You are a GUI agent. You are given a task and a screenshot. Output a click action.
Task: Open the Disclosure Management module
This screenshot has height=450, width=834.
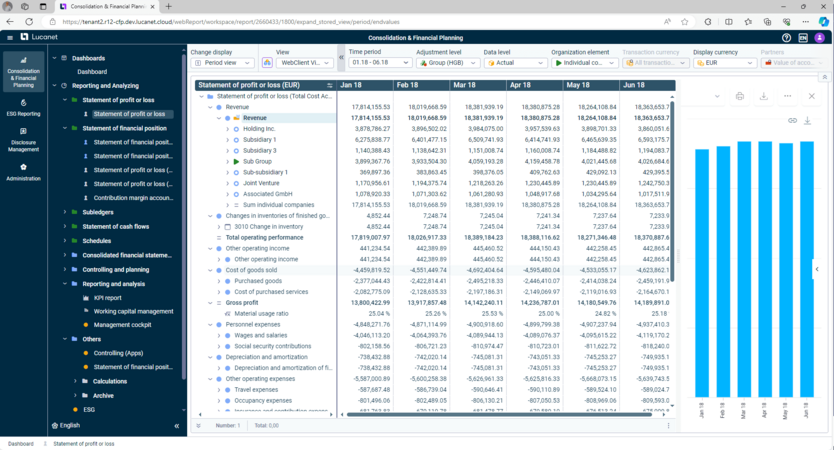point(23,139)
